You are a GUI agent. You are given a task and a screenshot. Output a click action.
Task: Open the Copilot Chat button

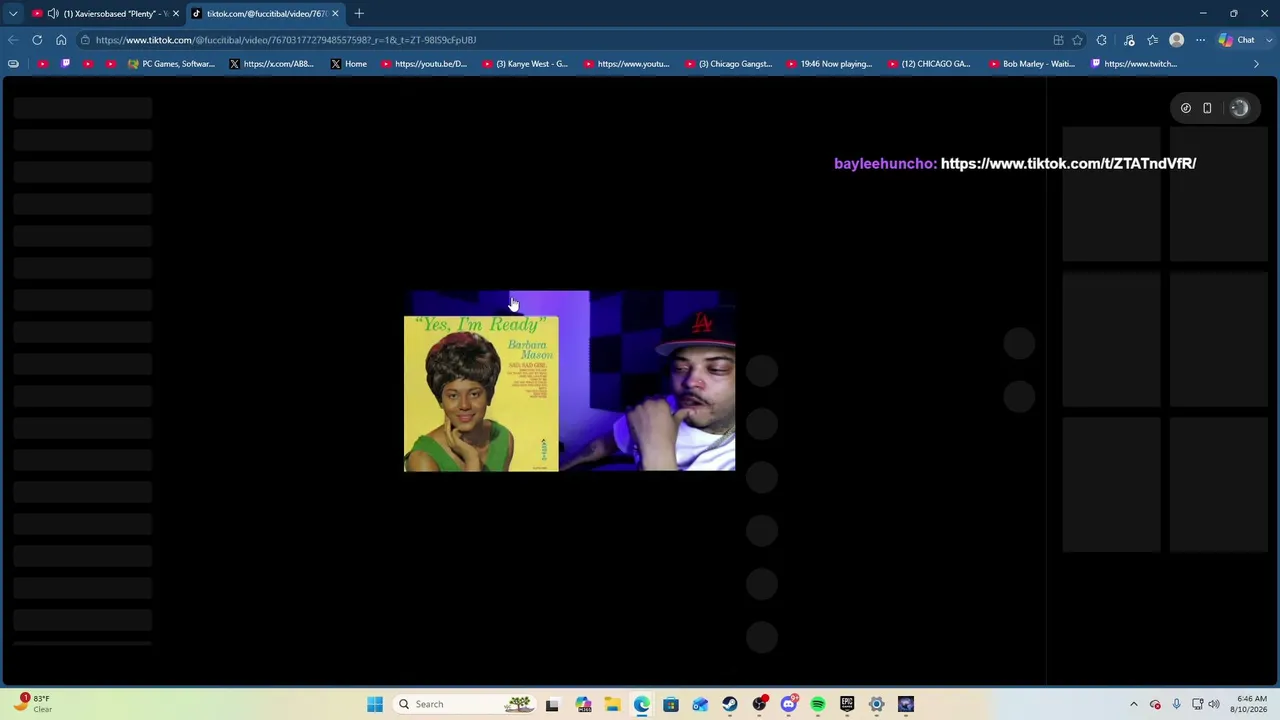pyautogui.click(x=1237, y=40)
